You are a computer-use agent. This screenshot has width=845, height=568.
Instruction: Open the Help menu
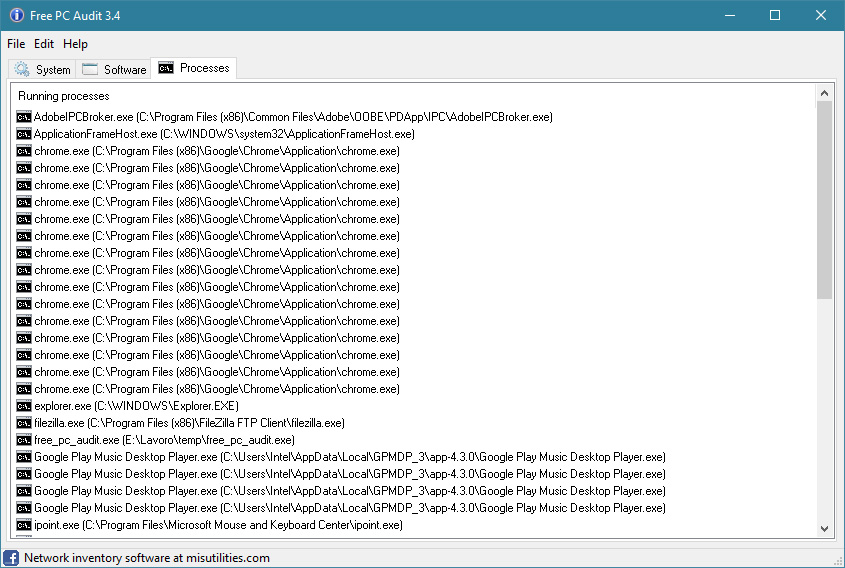(75, 44)
